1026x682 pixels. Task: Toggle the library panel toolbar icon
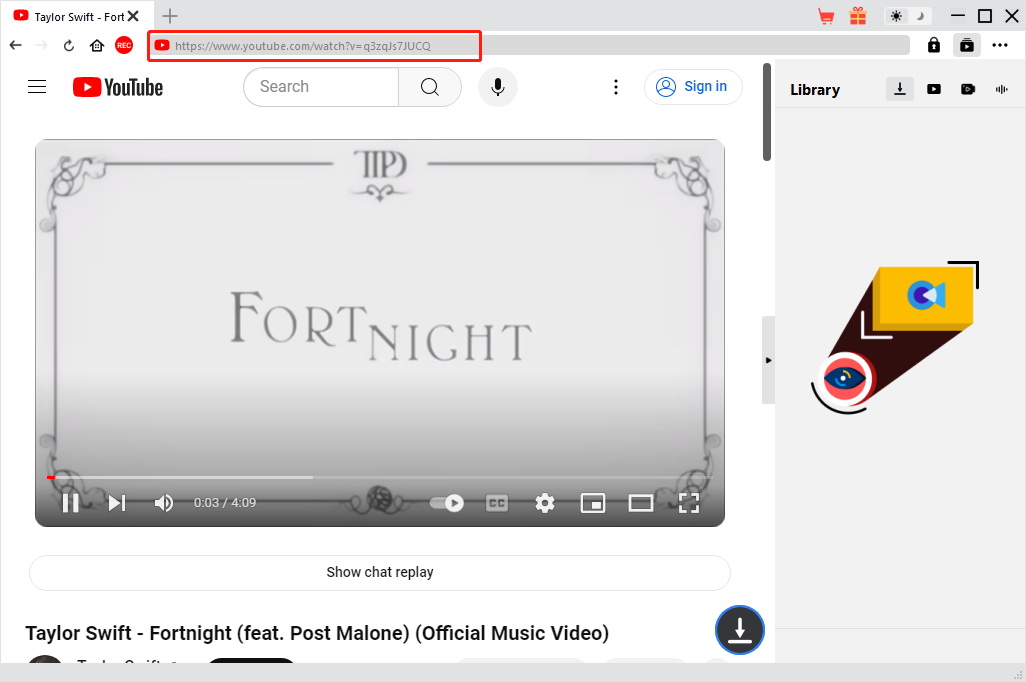coord(966,45)
